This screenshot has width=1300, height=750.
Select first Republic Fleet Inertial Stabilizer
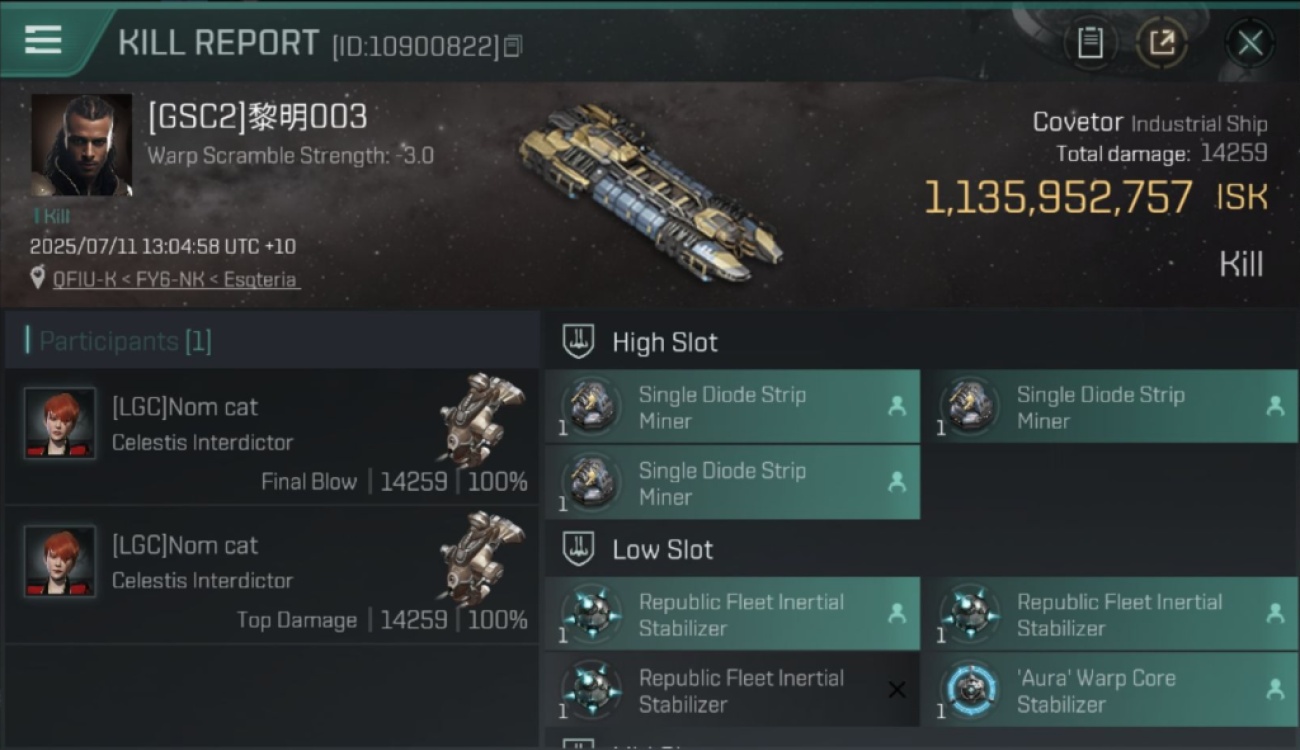pos(732,614)
